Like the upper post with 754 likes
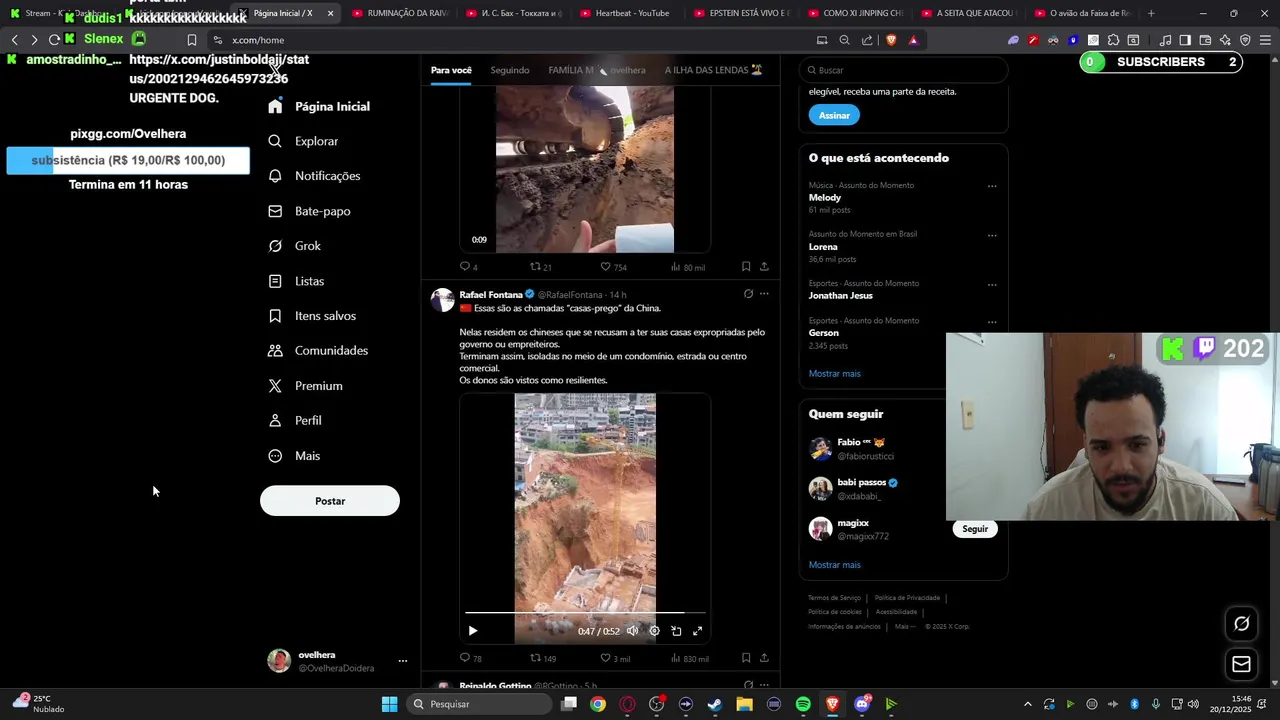This screenshot has height=720, width=1280. [613, 267]
